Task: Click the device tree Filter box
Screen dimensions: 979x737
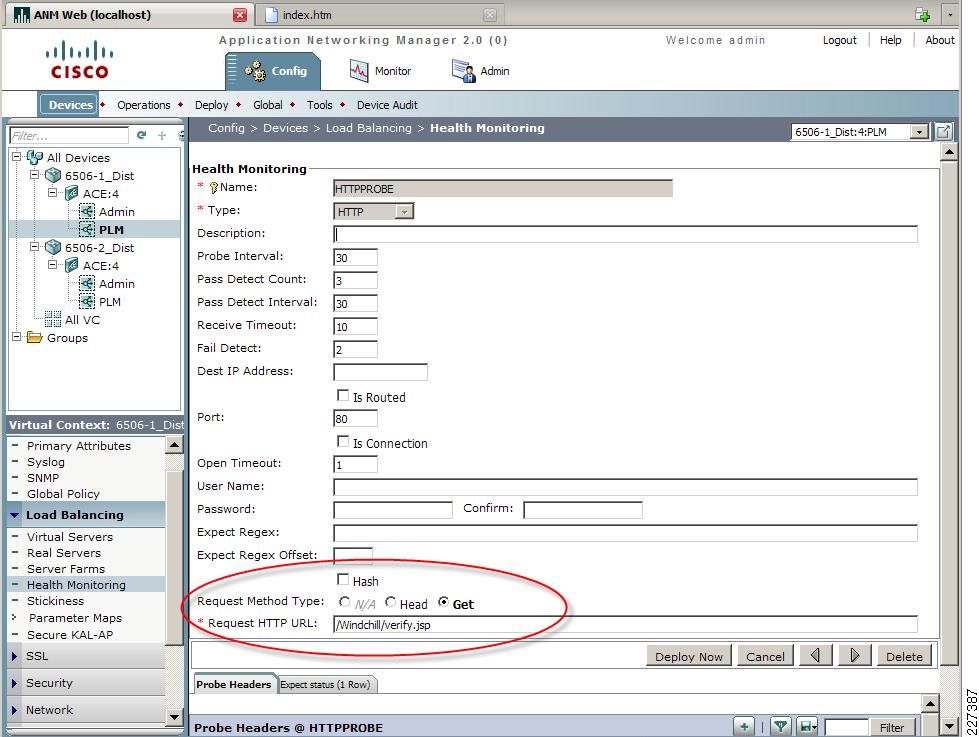Action: click(x=69, y=136)
